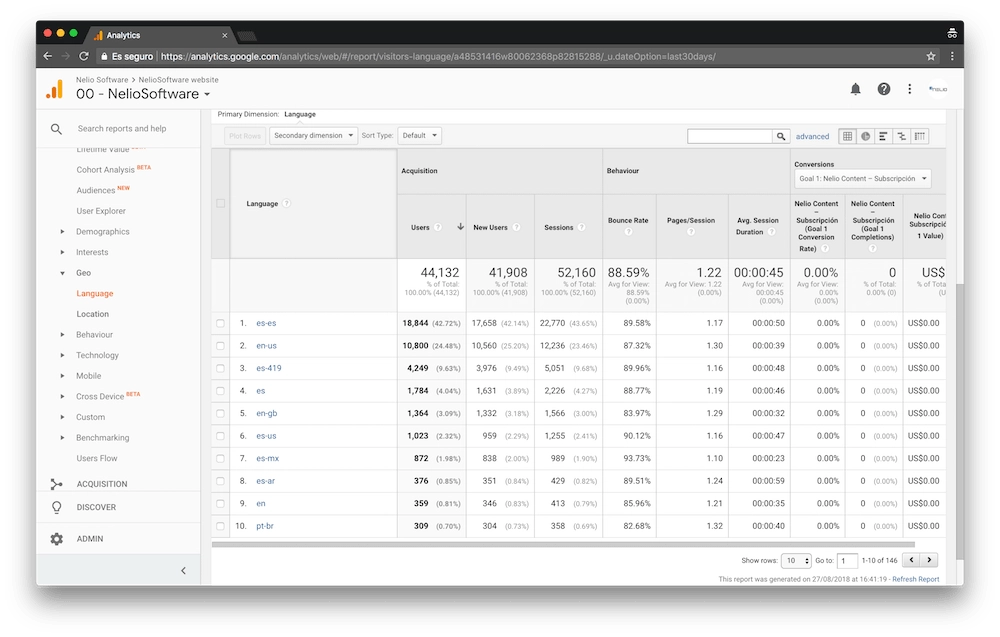Open the es-es language link
The height and width of the screenshot is (637, 1000).
(x=266, y=323)
